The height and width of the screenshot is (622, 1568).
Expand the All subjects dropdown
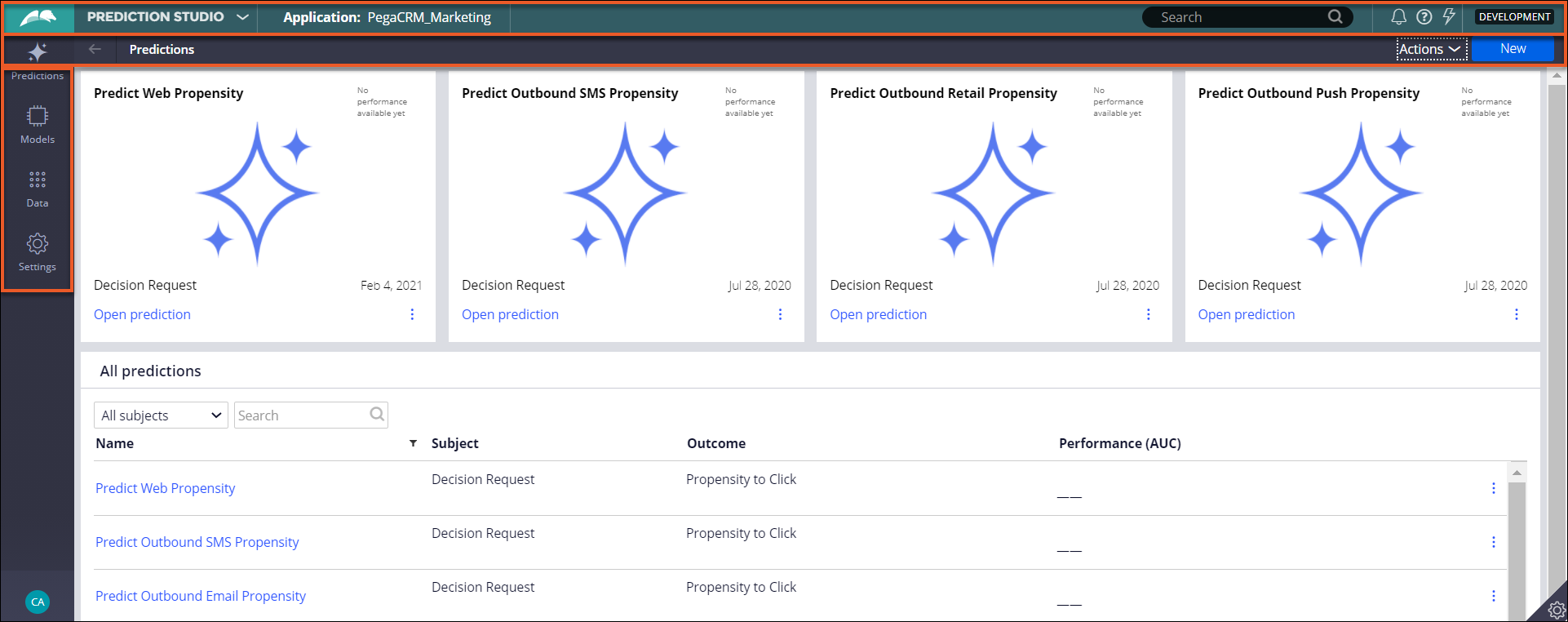(161, 415)
